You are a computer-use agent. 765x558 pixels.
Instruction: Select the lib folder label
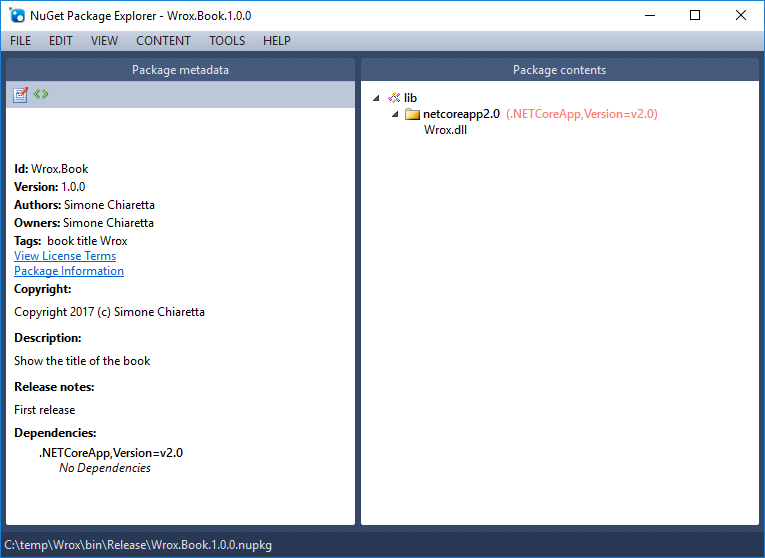pos(410,98)
